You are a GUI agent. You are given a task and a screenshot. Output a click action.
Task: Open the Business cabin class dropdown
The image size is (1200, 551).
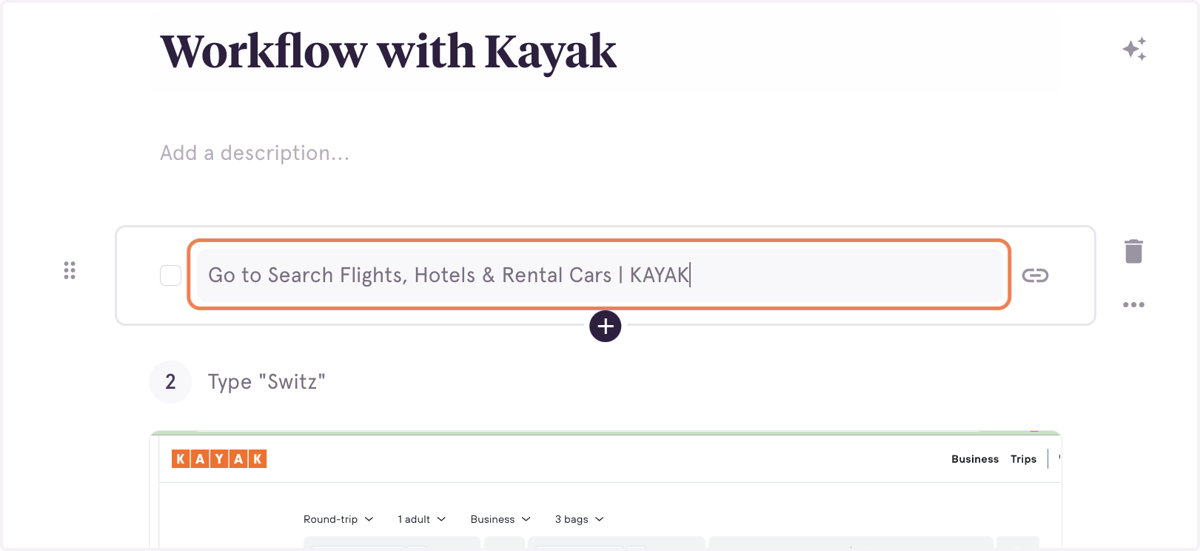coord(500,519)
